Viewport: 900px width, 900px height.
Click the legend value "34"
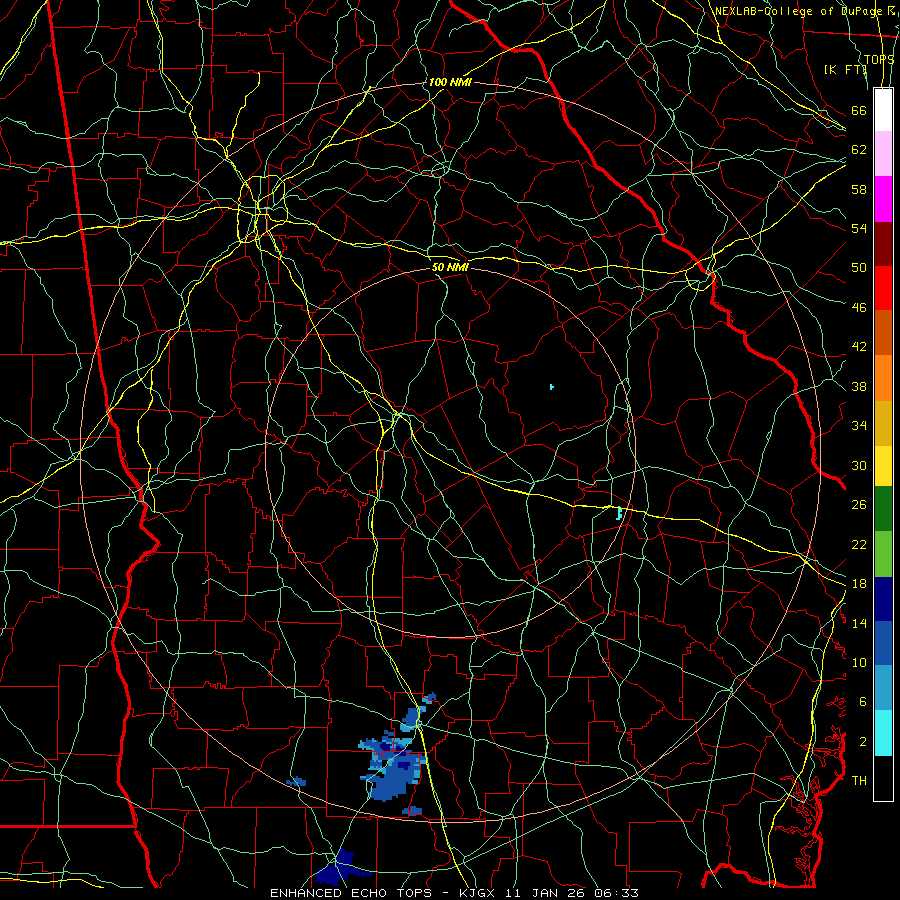pyautogui.click(x=859, y=426)
